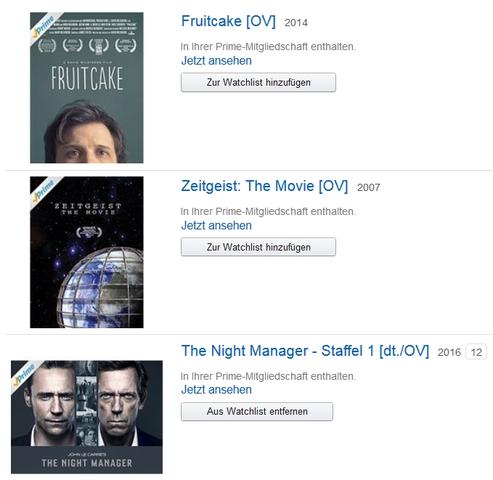
Task: Click the age rating 12 badge
Action: tap(476, 352)
